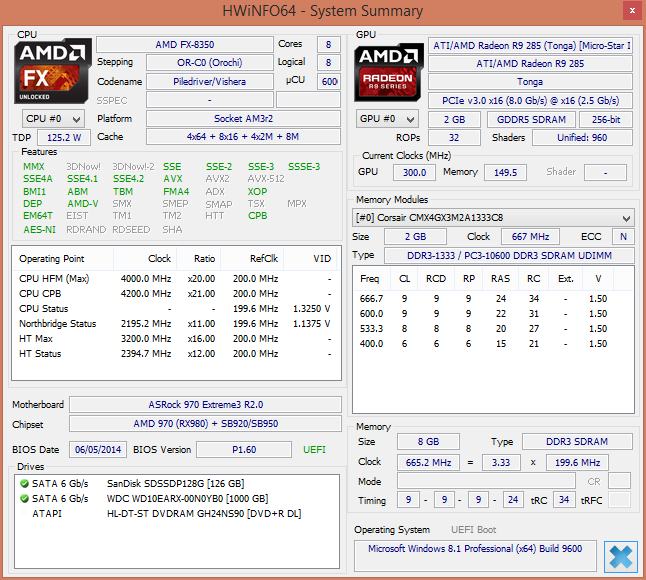Select the WDC WD10EARX-00N0YB0 drive entry
646x580 pixels.
pos(176,498)
